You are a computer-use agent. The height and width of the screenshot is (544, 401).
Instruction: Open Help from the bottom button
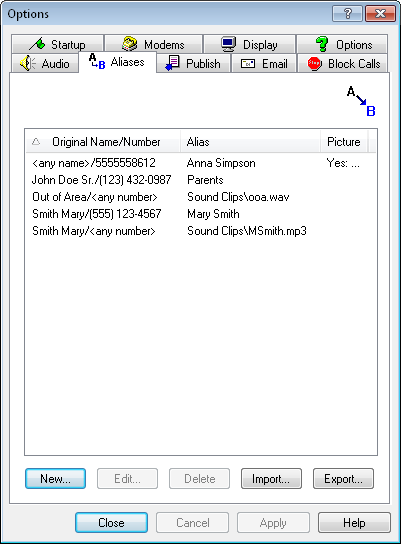pos(354,522)
